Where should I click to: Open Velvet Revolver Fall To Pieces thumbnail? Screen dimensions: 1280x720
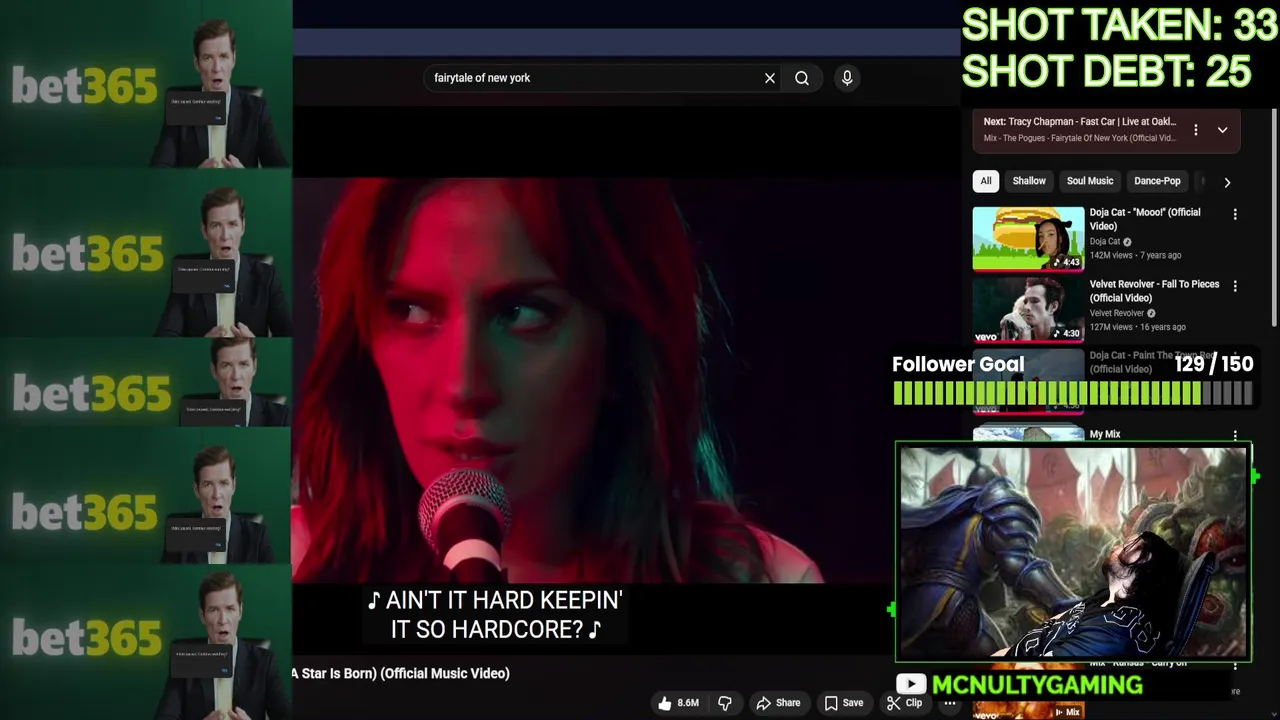(x=1028, y=310)
